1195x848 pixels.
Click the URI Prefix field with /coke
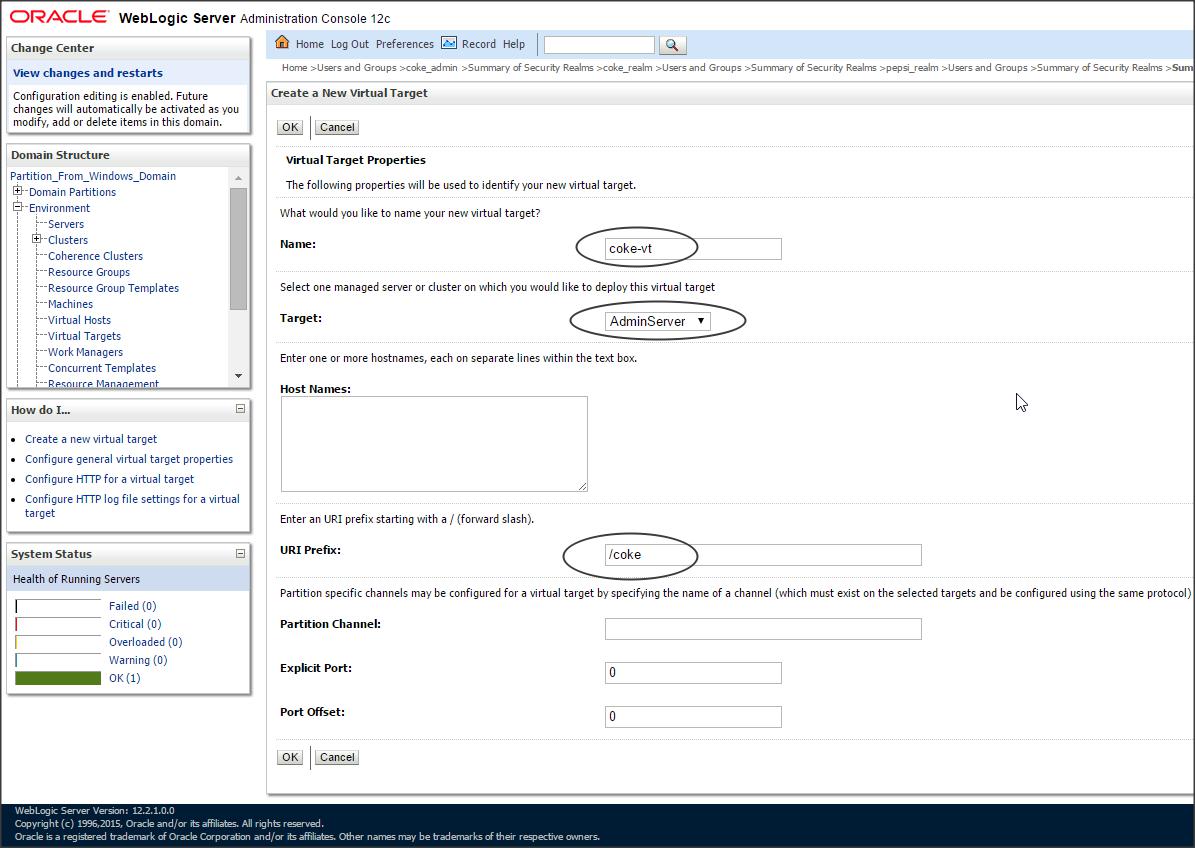(763, 555)
